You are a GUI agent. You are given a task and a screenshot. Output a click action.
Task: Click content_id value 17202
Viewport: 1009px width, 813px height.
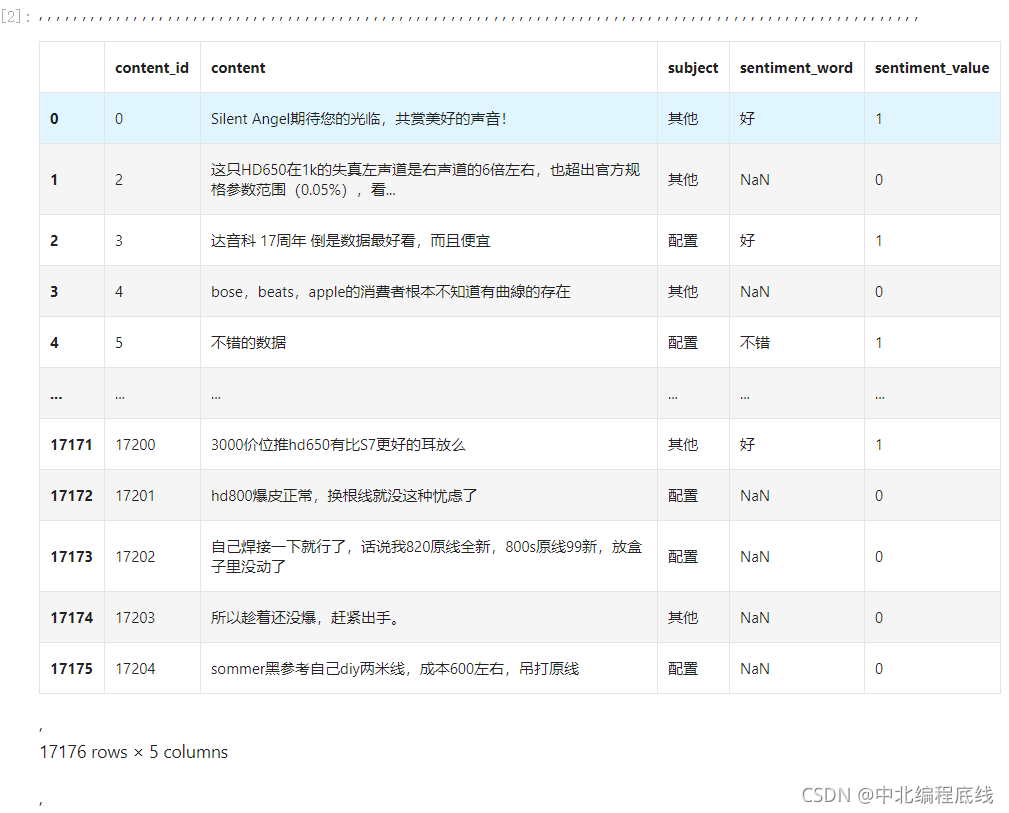pyautogui.click(x=135, y=557)
